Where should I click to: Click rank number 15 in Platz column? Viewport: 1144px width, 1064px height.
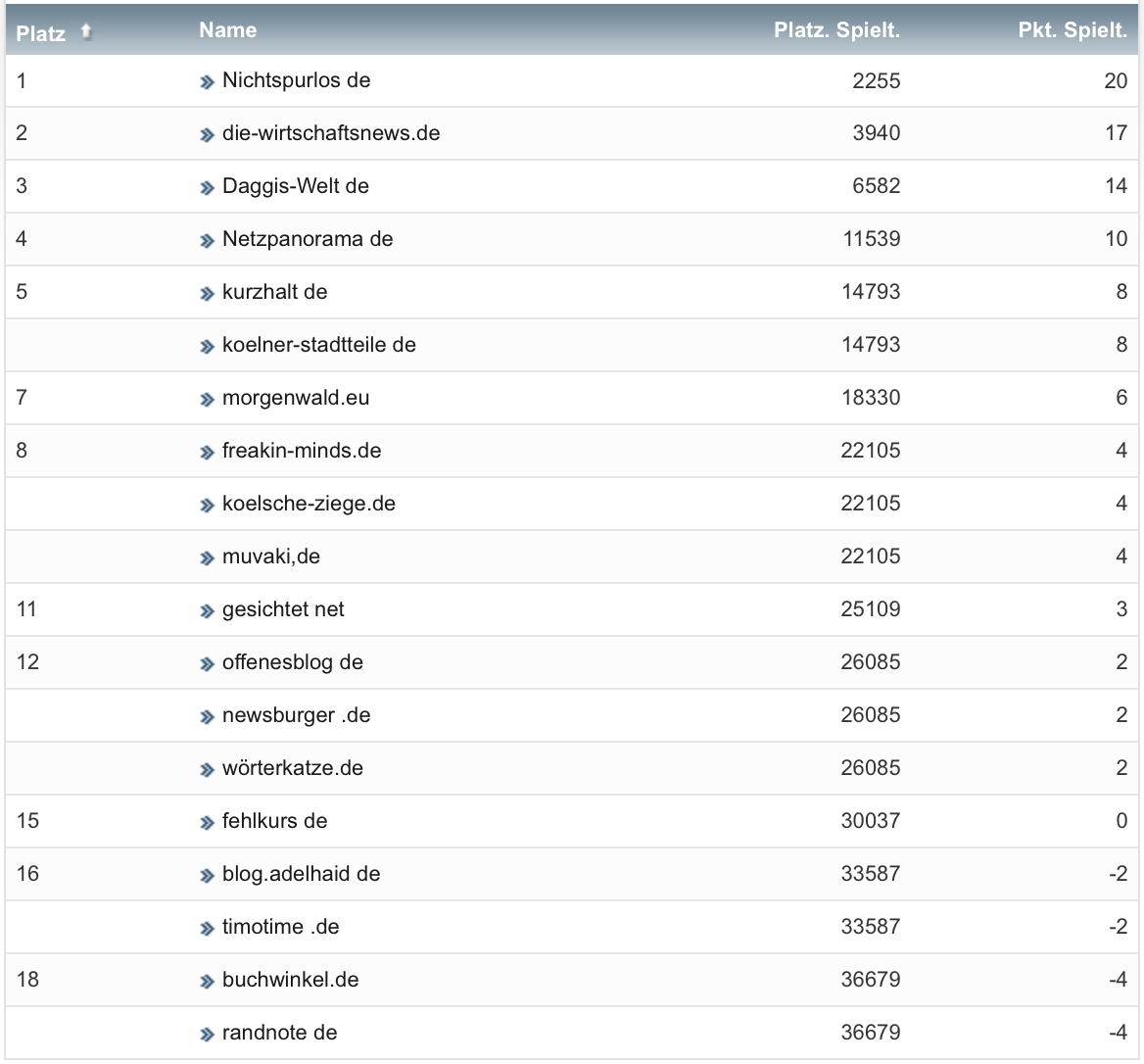click(27, 821)
